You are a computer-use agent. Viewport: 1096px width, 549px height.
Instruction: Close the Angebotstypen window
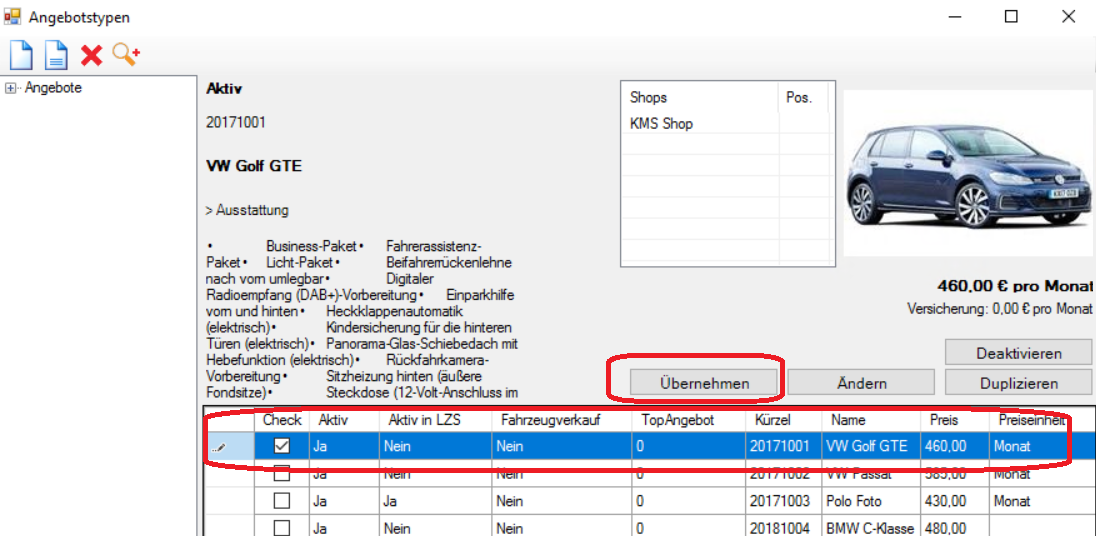tap(1068, 16)
